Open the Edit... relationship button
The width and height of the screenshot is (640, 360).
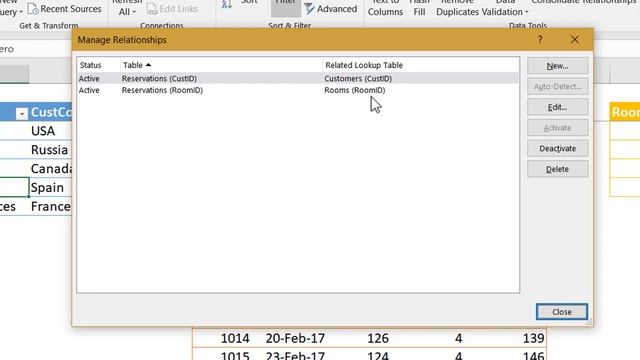coord(557,107)
